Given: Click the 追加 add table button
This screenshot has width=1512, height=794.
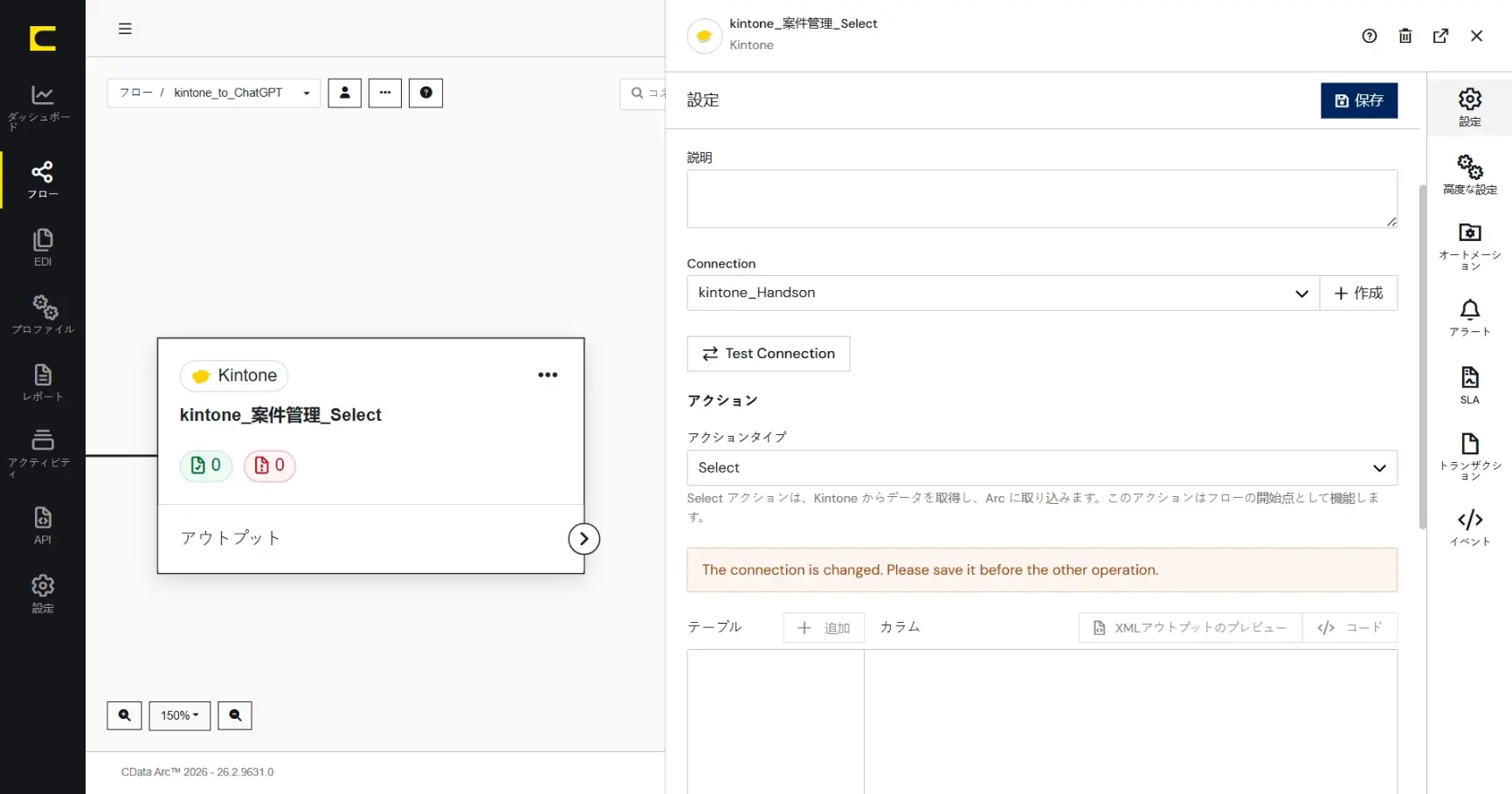Looking at the screenshot, I should click(x=824, y=628).
